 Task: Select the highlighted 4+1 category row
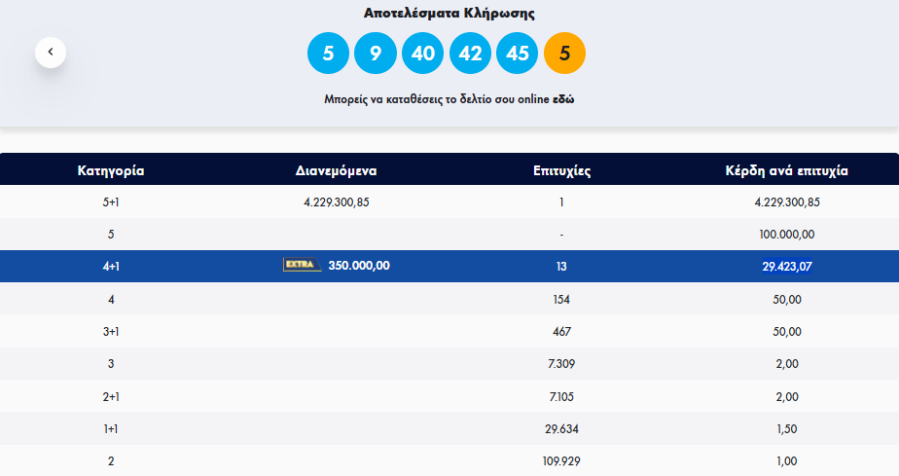coord(111,266)
